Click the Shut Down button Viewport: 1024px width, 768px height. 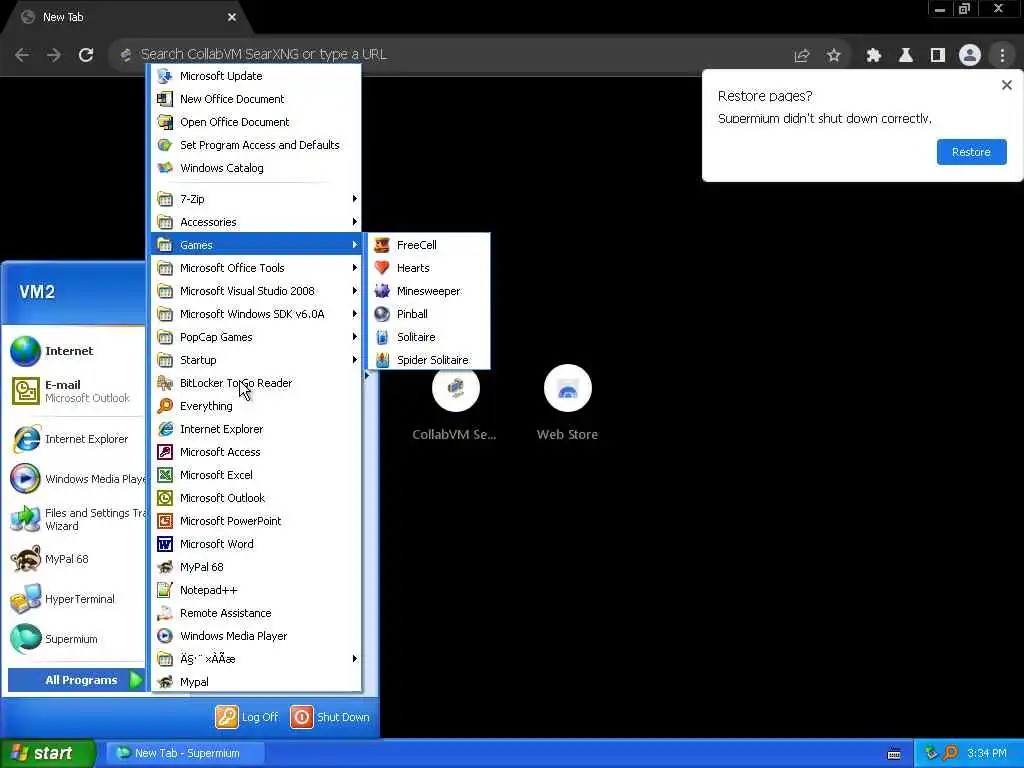[x=330, y=717]
